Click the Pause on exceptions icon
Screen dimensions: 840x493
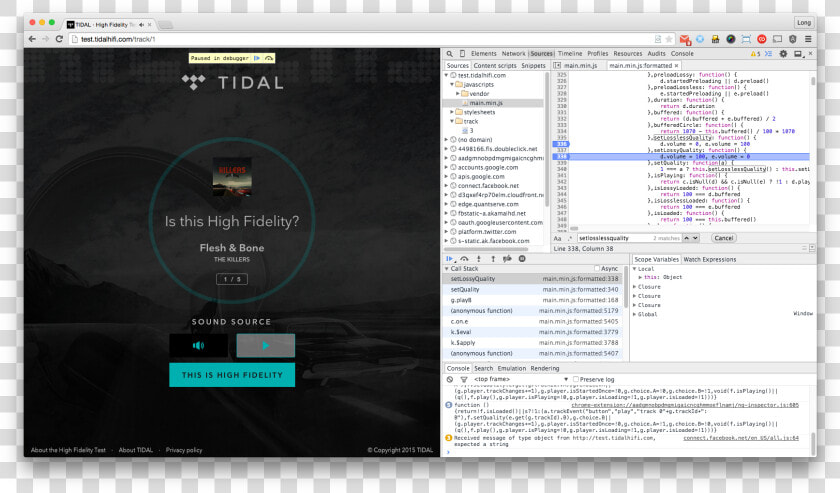(x=522, y=259)
